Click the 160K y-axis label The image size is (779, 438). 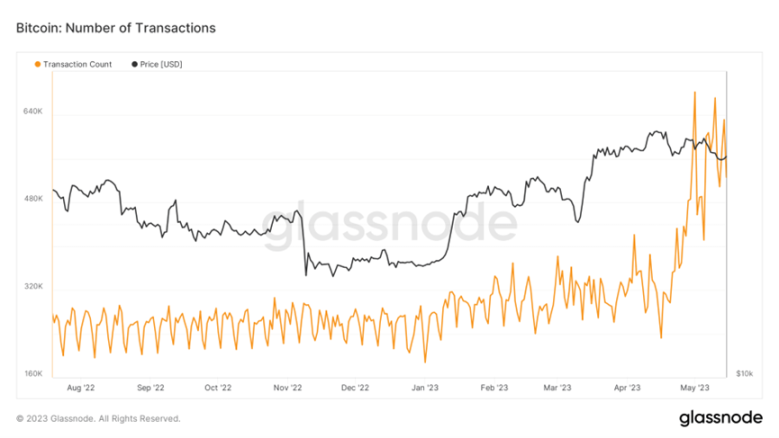pos(32,374)
